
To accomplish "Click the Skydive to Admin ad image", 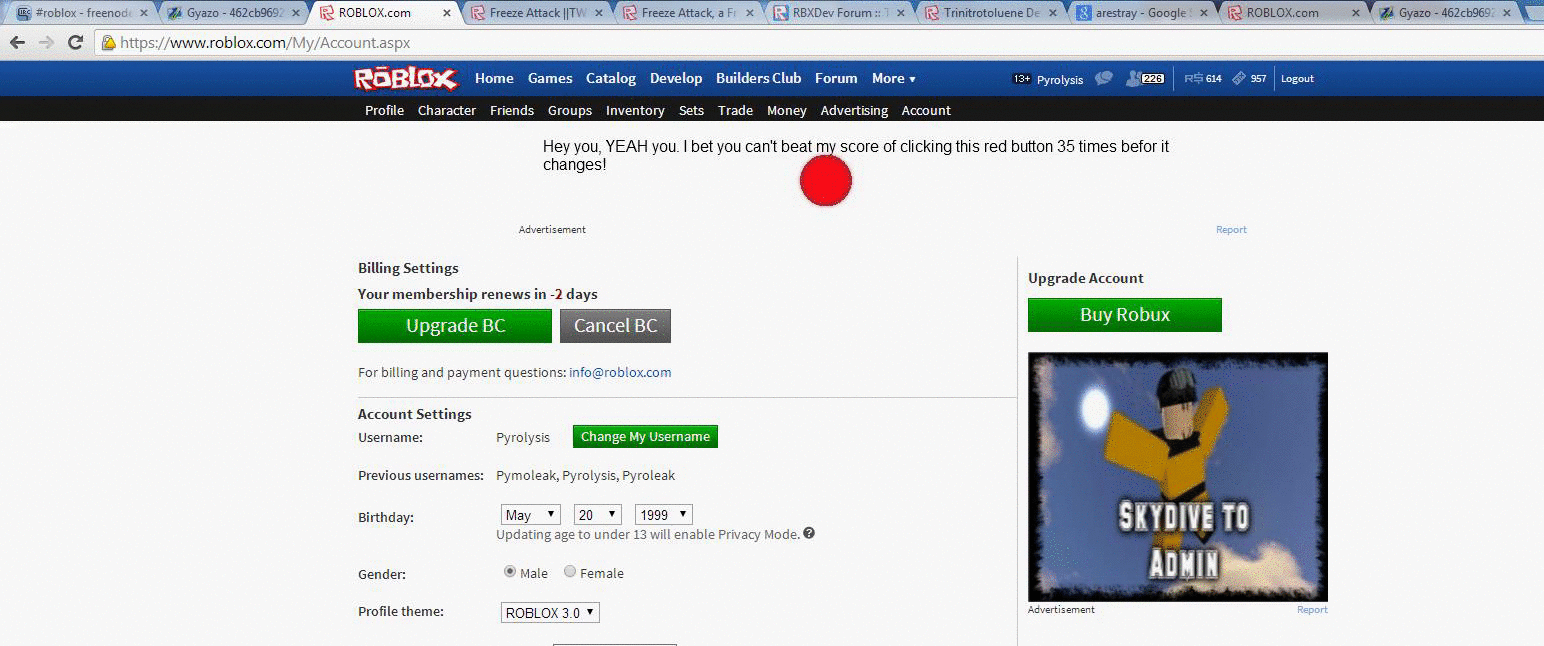I will pos(1178,476).
